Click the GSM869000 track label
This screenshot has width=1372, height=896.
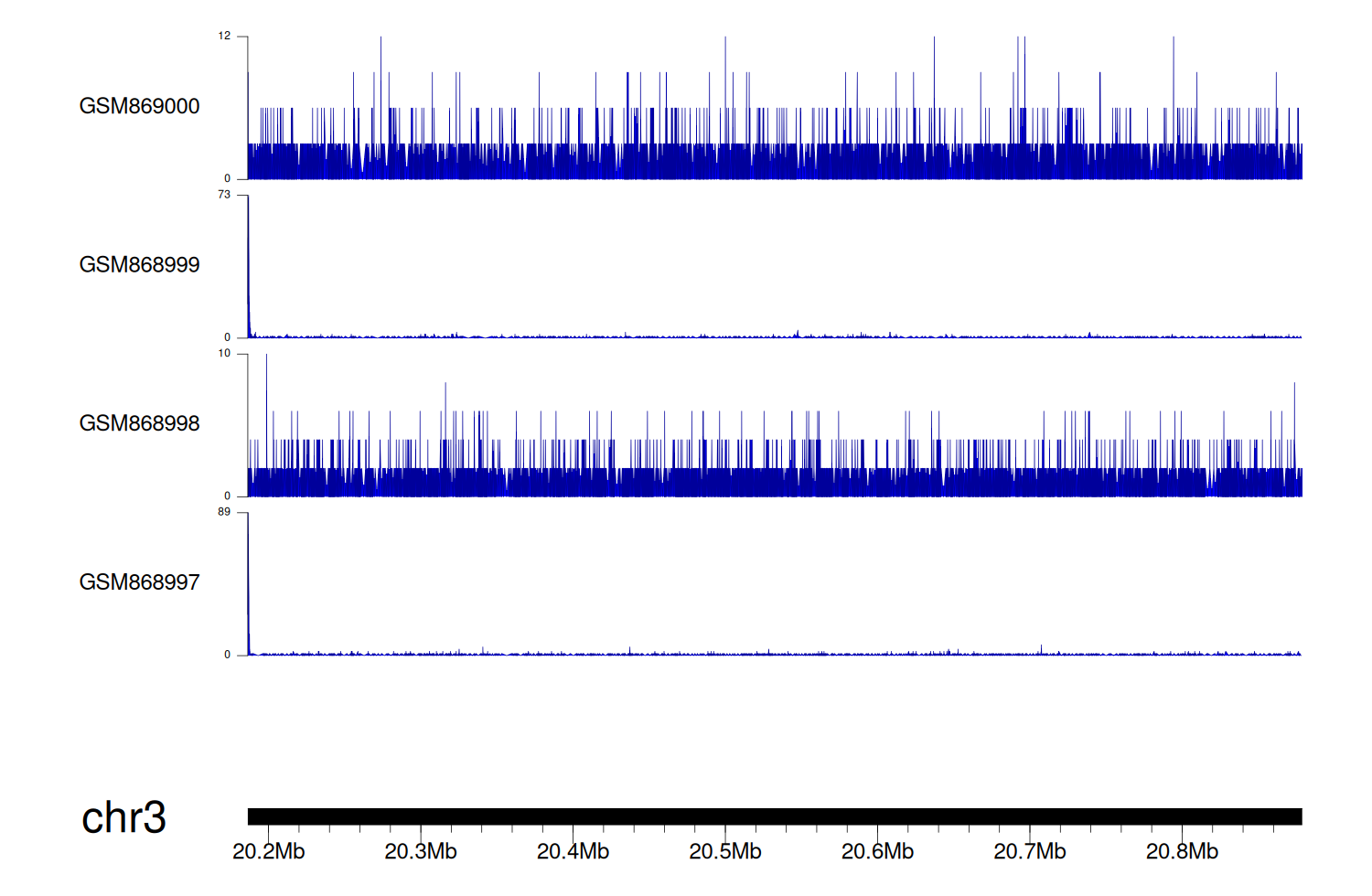pyautogui.click(x=139, y=106)
